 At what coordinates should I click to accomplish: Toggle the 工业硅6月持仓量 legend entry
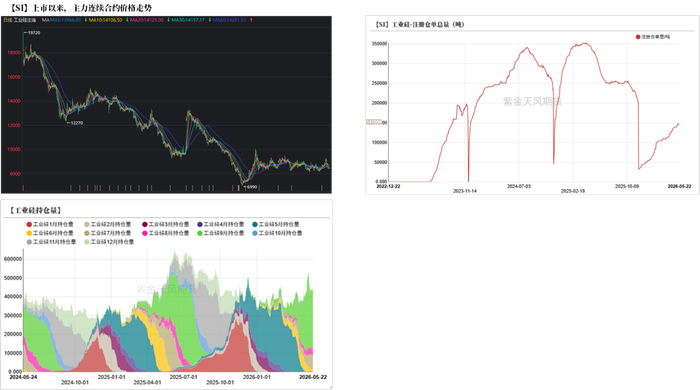pyautogui.click(x=50, y=233)
